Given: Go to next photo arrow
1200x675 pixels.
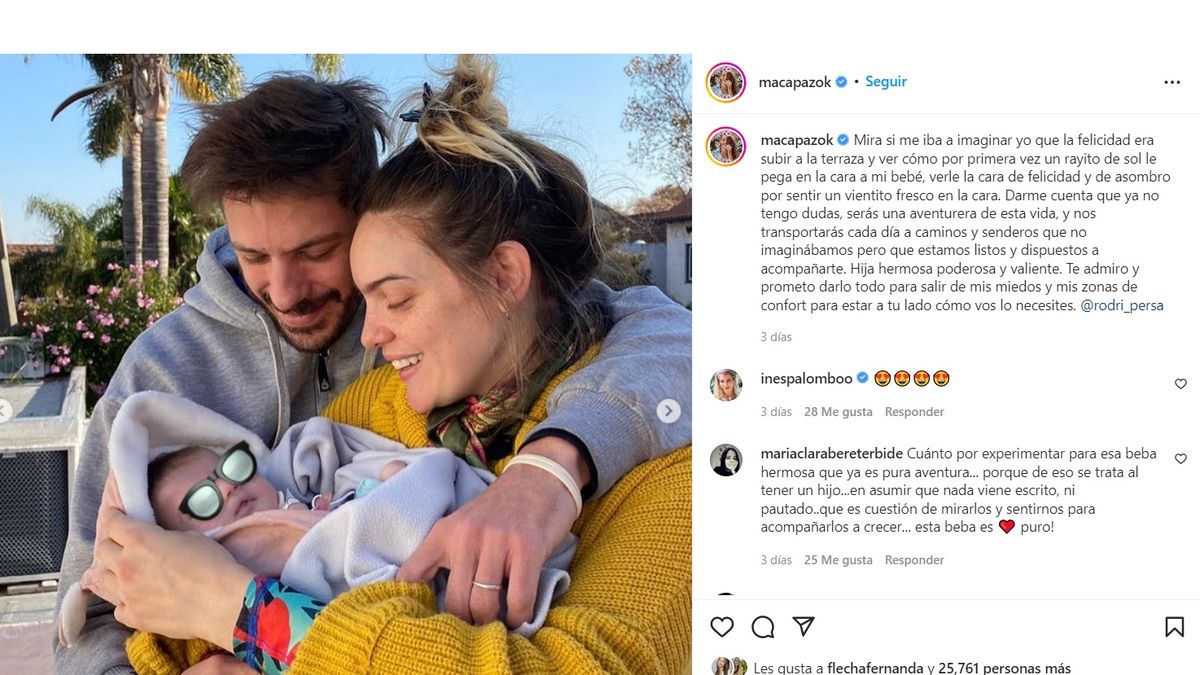Looking at the screenshot, I should click(669, 411).
